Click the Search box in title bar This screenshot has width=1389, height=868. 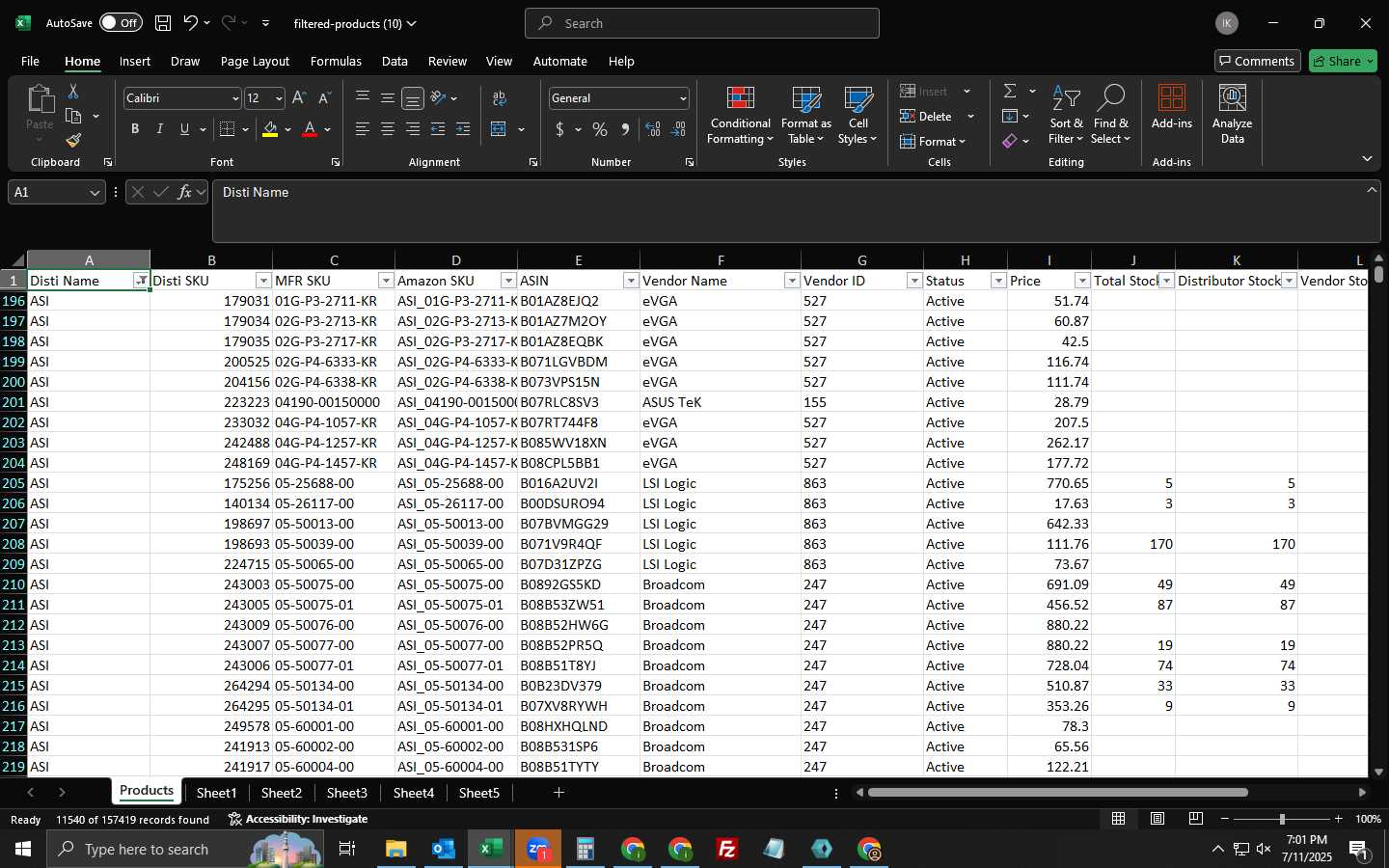701,23
